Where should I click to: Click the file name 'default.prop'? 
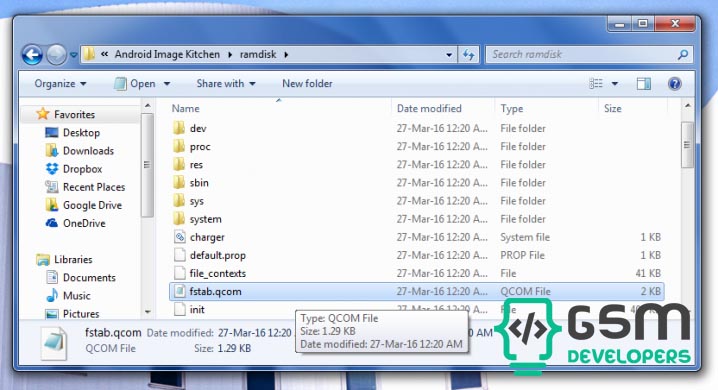(x=218, y=255)
